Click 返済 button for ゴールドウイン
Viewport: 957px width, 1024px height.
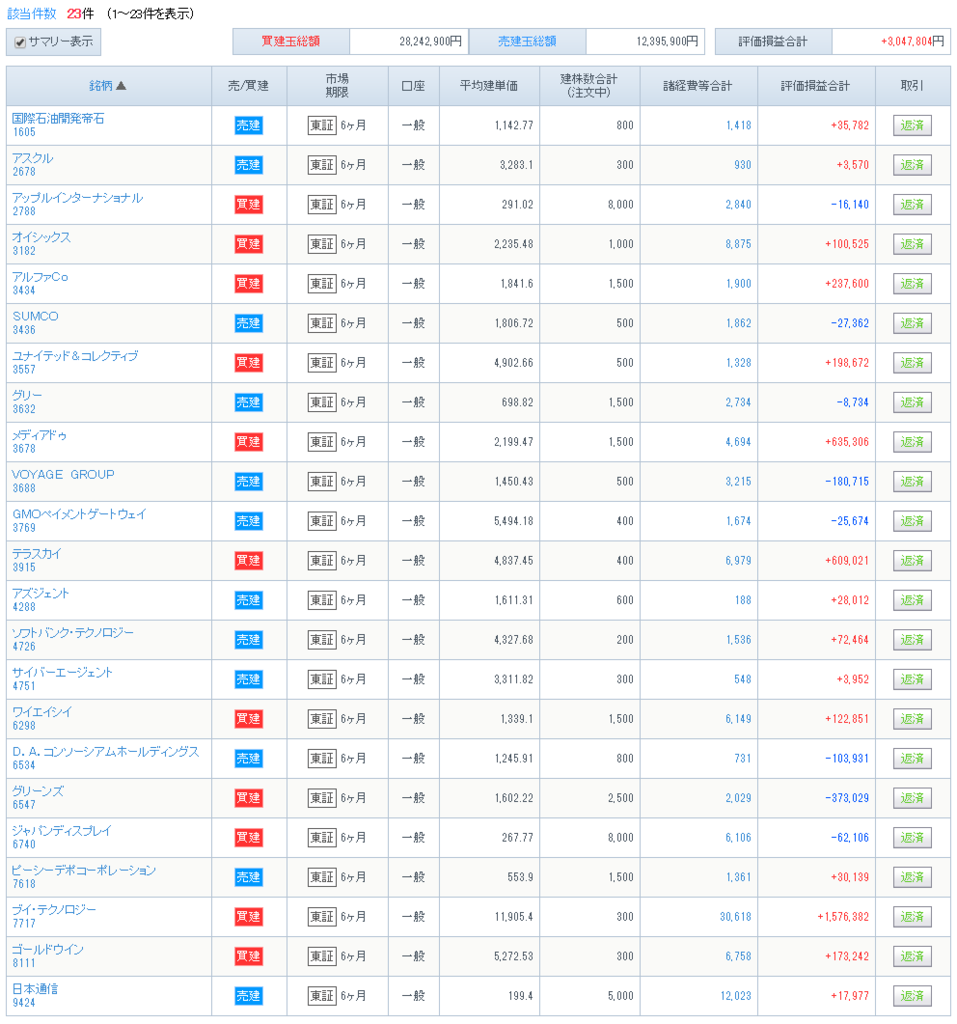click(912, 956)
